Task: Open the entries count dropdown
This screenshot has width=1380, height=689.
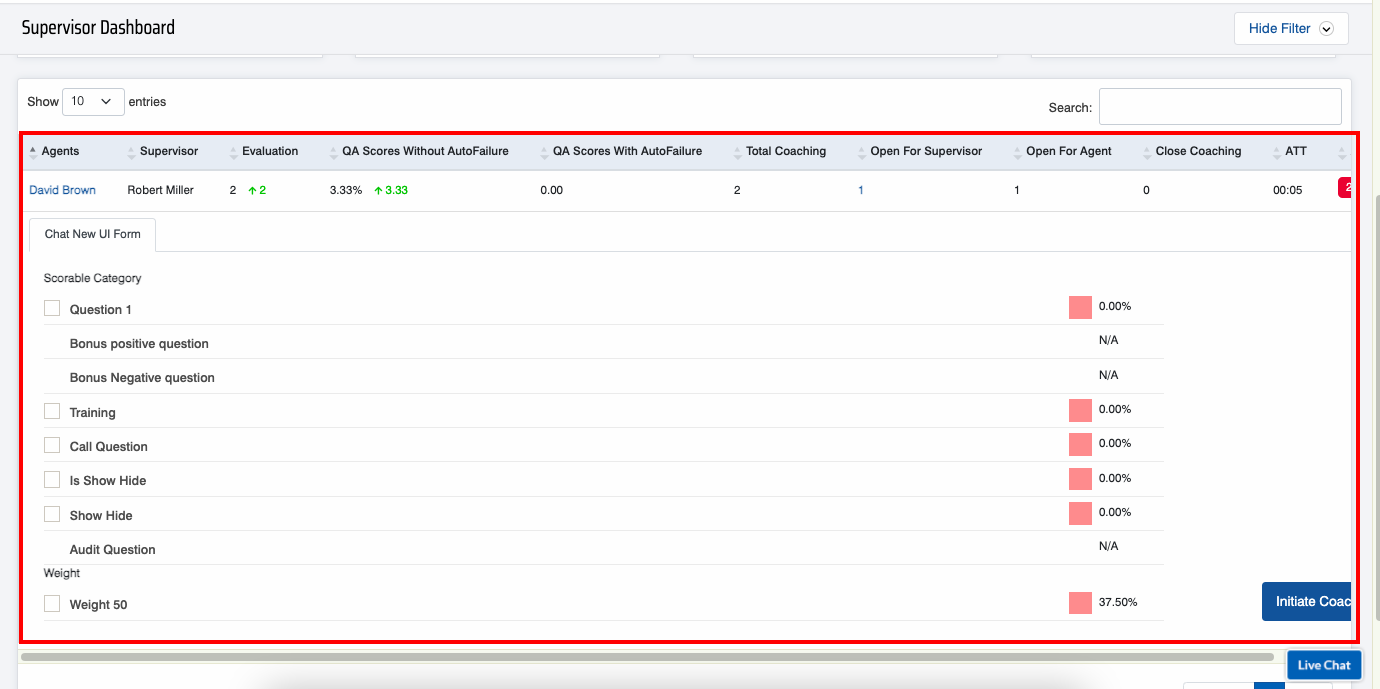Action: pos(93,102)
